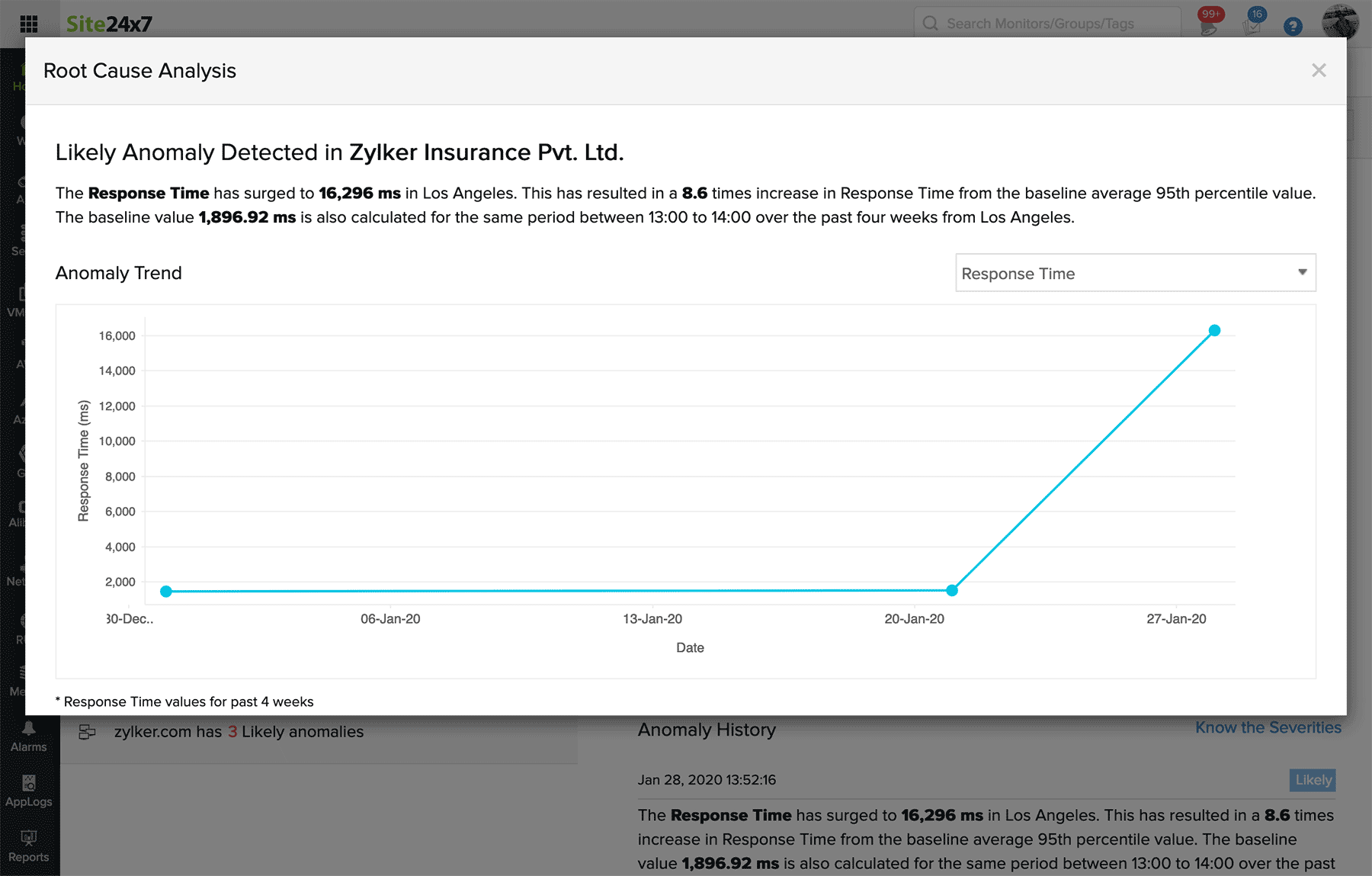Viewport: 1372px width, 876px height.
Task: Click the Site24x7 logo
Action: [x=109, y=24]
